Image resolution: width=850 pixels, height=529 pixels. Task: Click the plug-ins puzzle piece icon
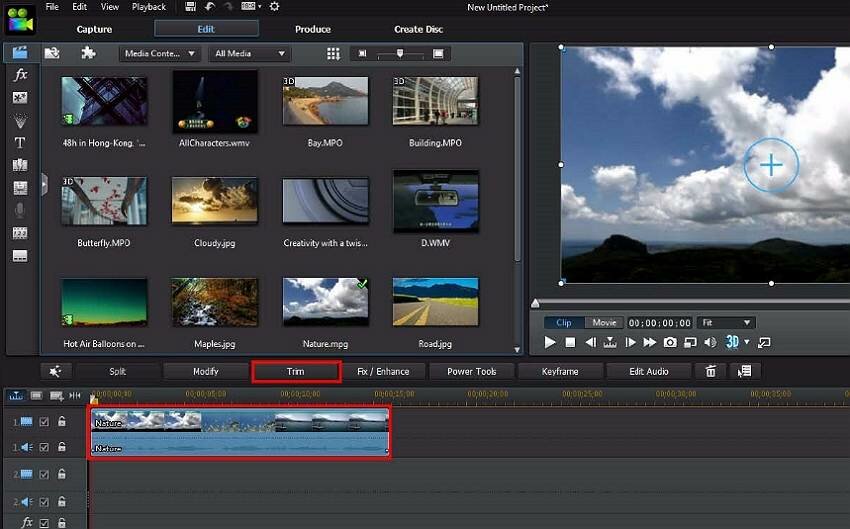pyautogui.click(x=88, y=53)
